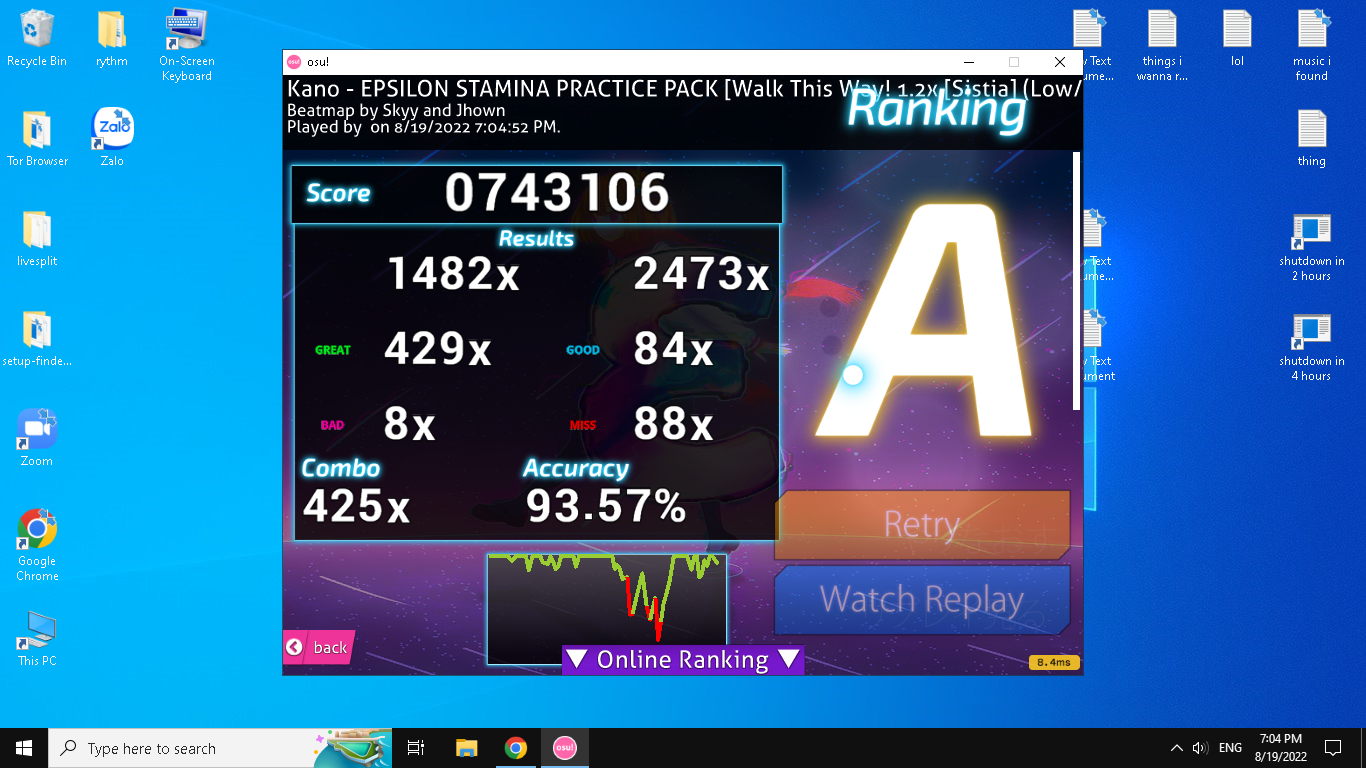Show hidden system tray icons
Image resolution: width=1366 pixels, height=768 pixels.
point(1177,748)
